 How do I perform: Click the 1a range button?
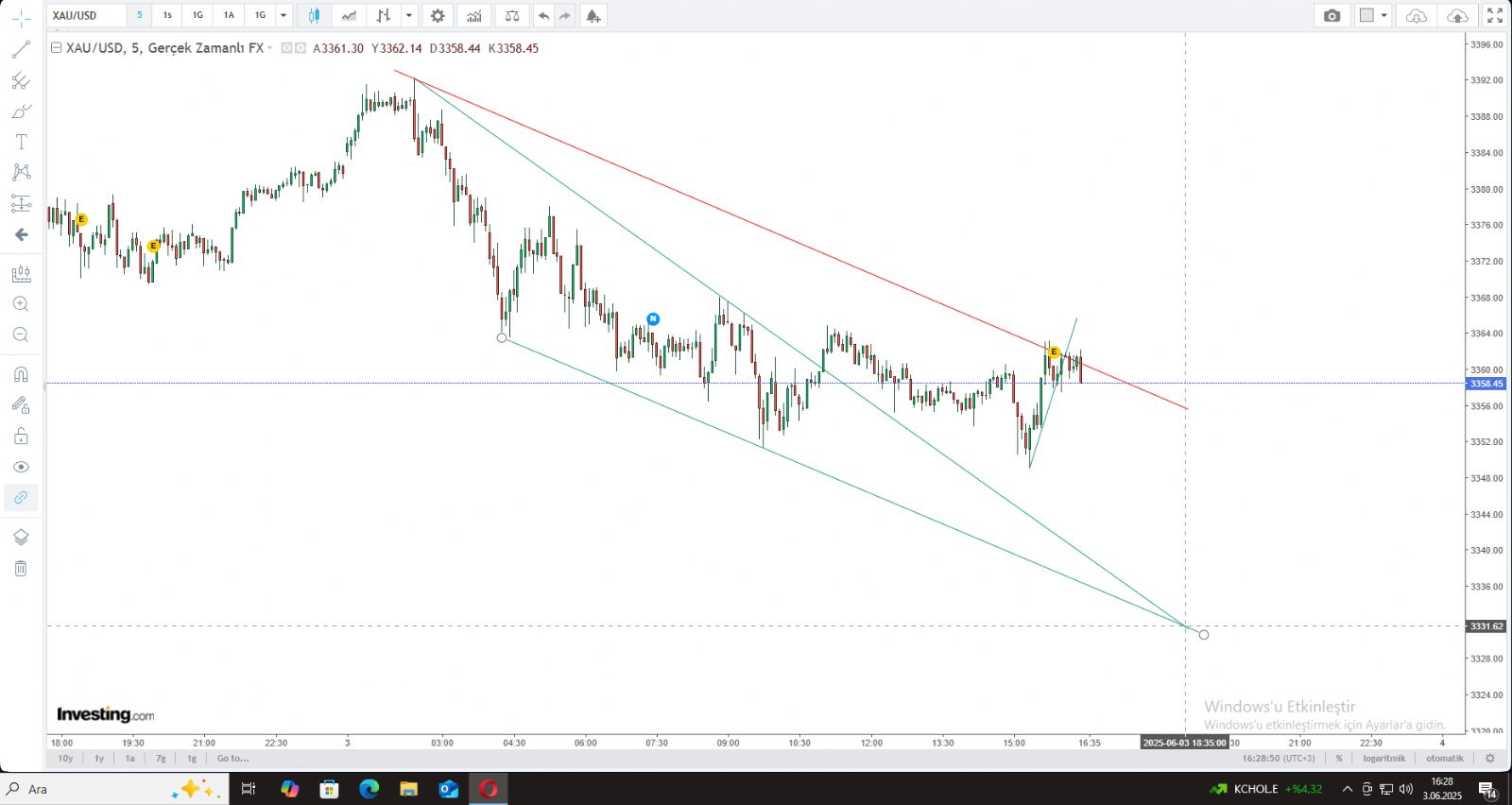point(130,758)
